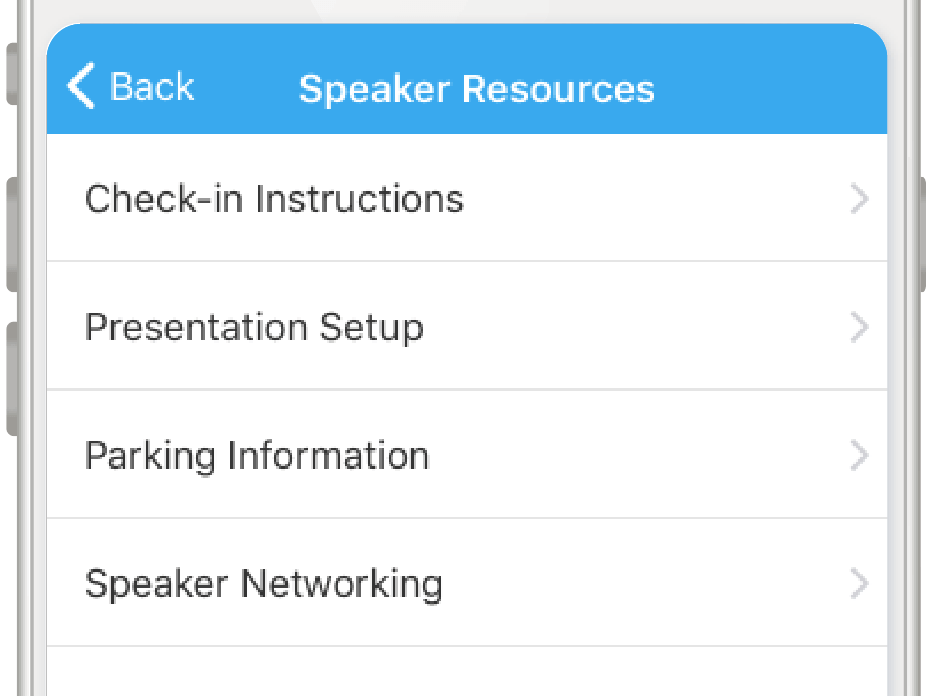
Task: Click the partially visible row below Speaker Networking
Action: 466,673
